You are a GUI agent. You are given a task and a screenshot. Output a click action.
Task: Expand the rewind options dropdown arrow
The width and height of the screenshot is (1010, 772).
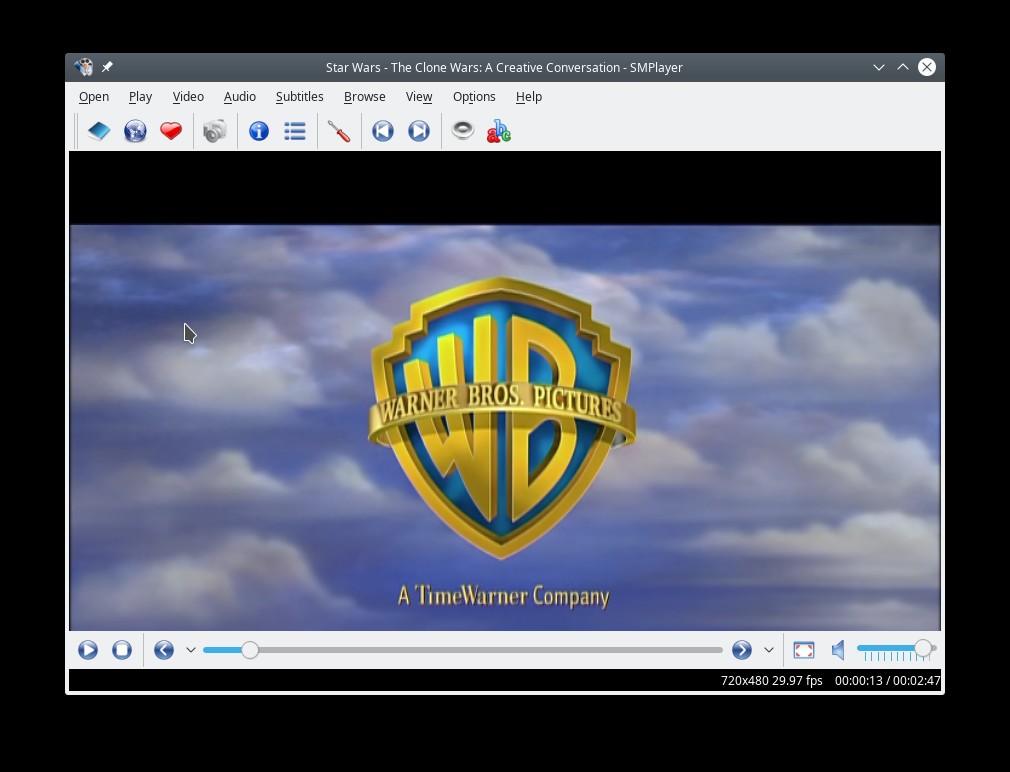[x=191, y=650]
